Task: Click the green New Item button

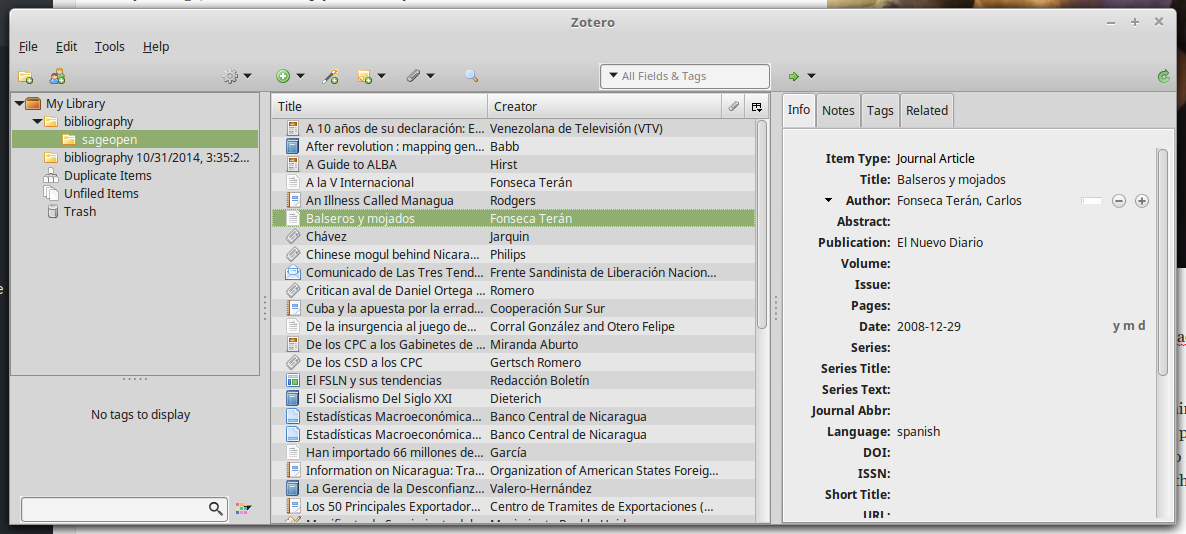Action: pos(283,76)
